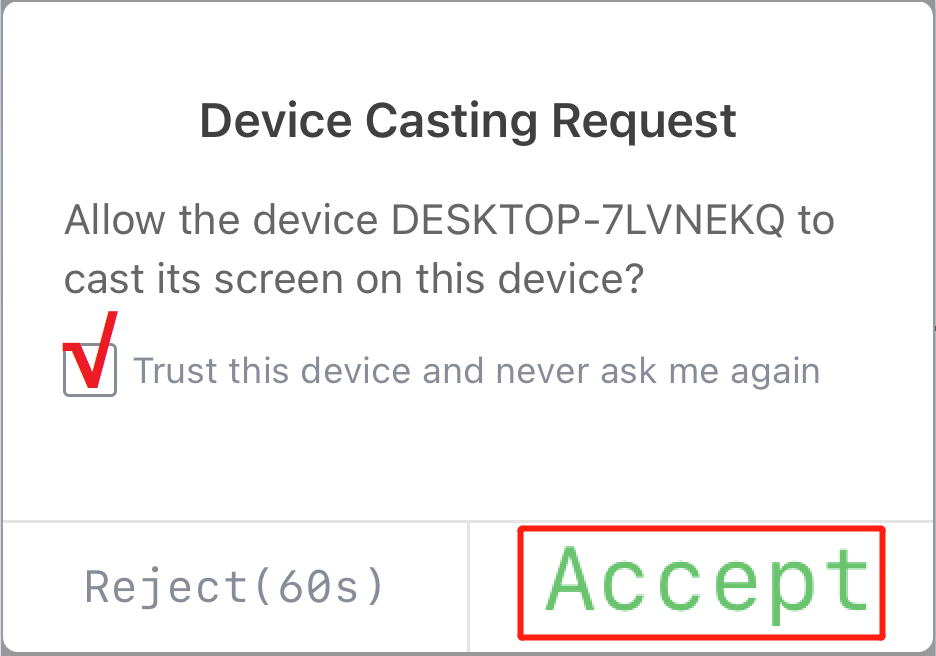Click inside the dialog's bottom button row
Screen dimensions: 936x656
point(468,584)
